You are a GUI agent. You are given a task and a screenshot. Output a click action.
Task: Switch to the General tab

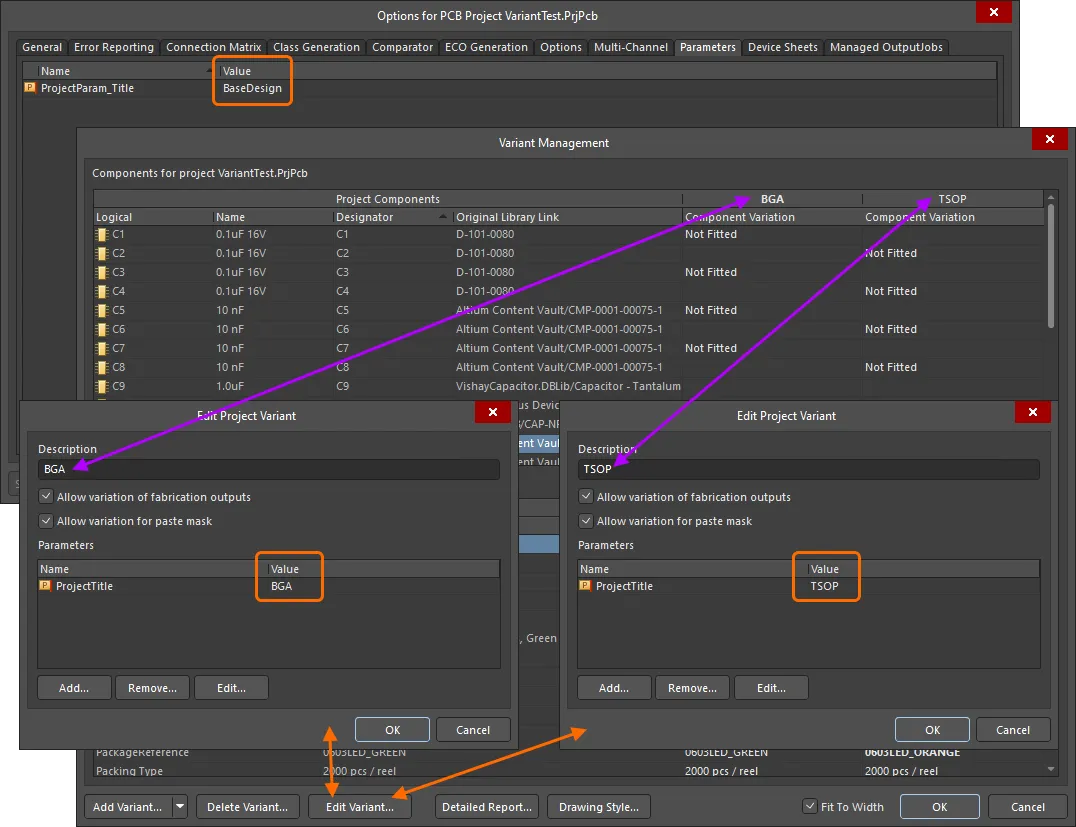point(42,47)
